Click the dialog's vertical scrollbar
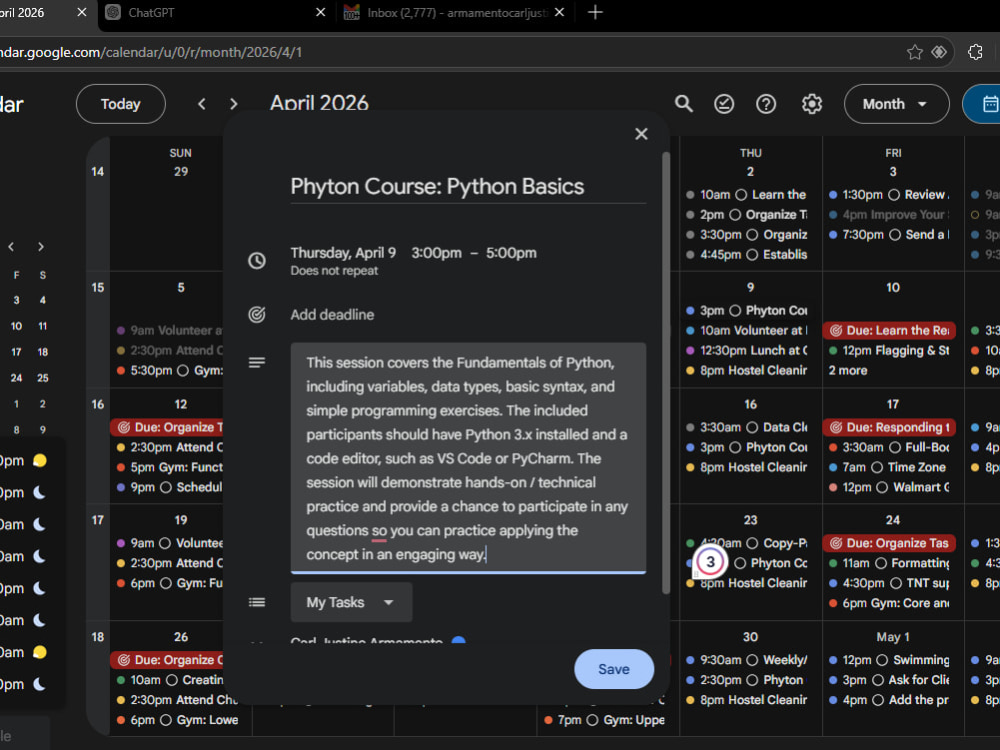The height and width of the screenshot is (750, 1000). [666, 373]
